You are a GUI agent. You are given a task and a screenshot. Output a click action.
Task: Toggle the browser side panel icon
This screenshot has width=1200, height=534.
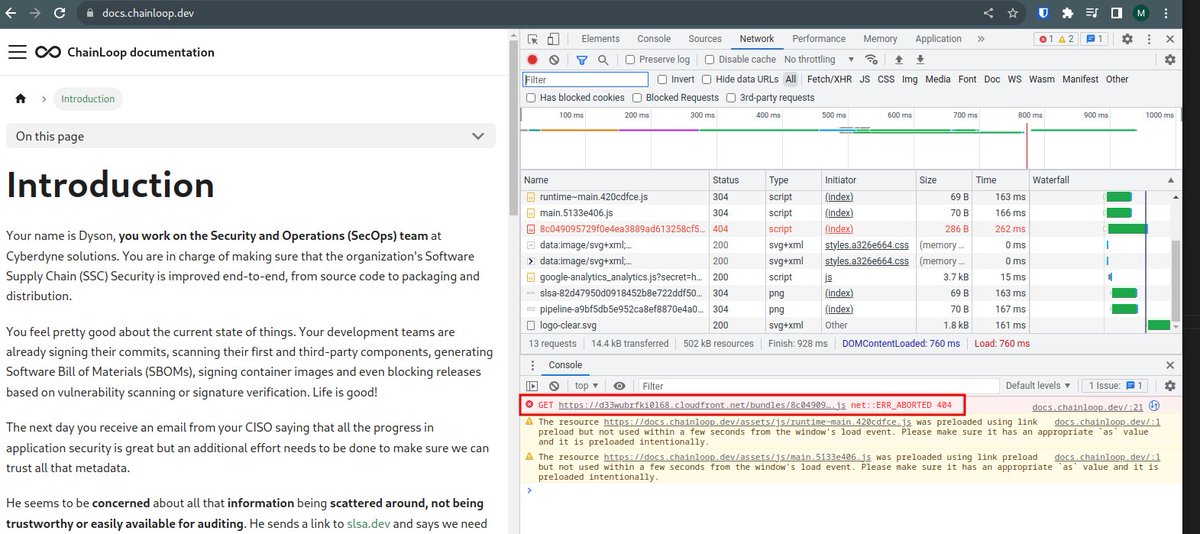coord(1116,14)
